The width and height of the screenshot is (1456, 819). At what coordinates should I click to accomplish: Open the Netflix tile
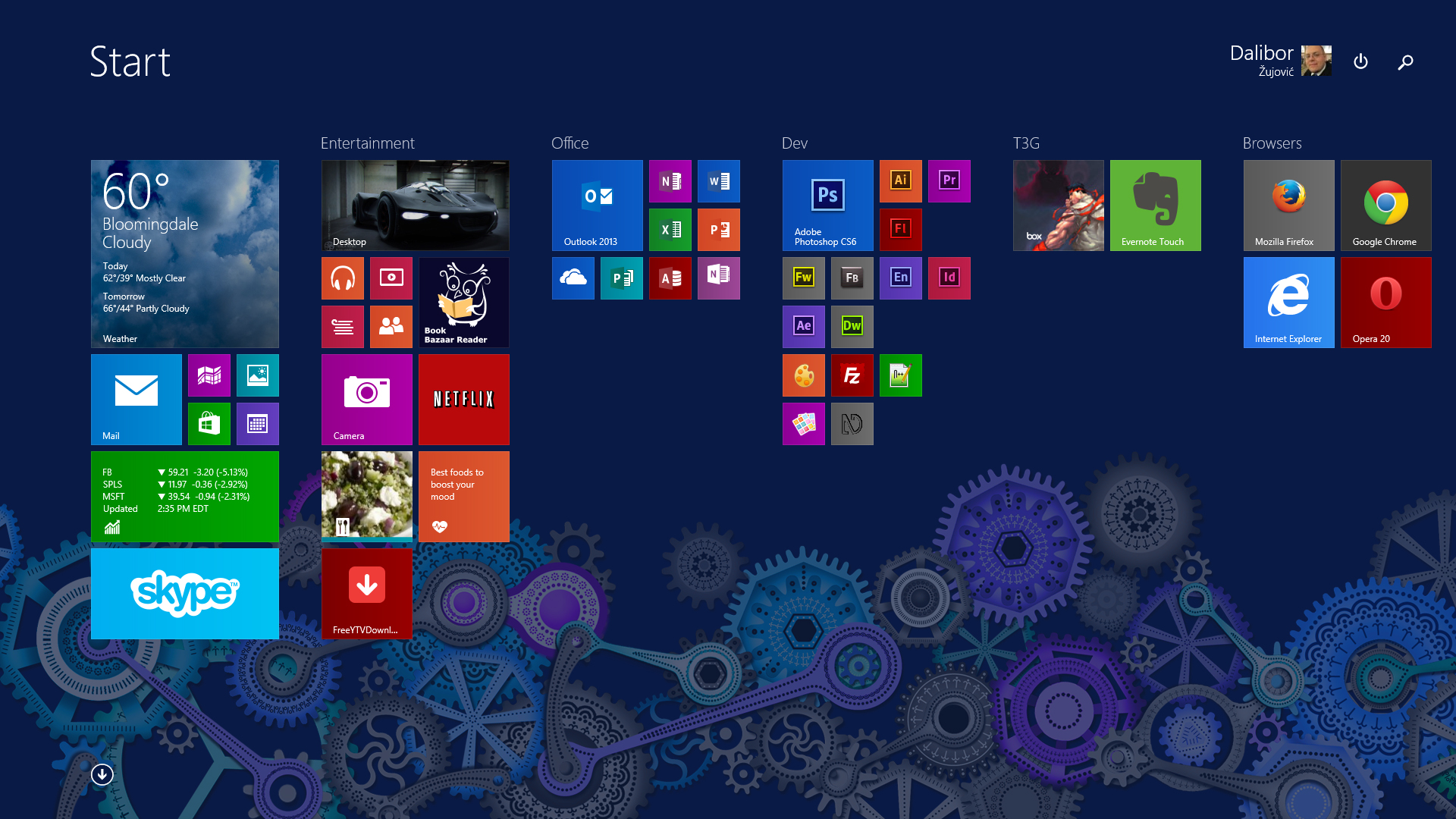(x=463, y=399)
